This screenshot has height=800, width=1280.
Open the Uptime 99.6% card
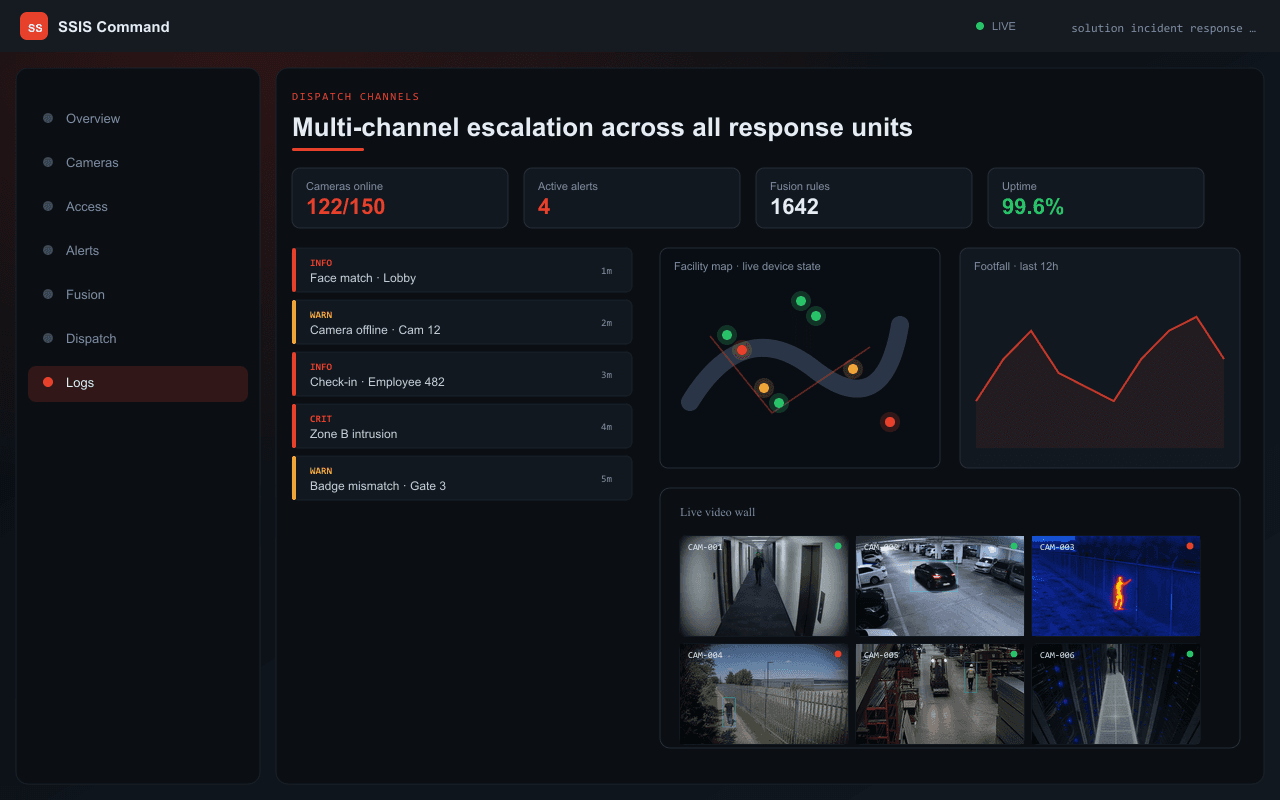1096,198
